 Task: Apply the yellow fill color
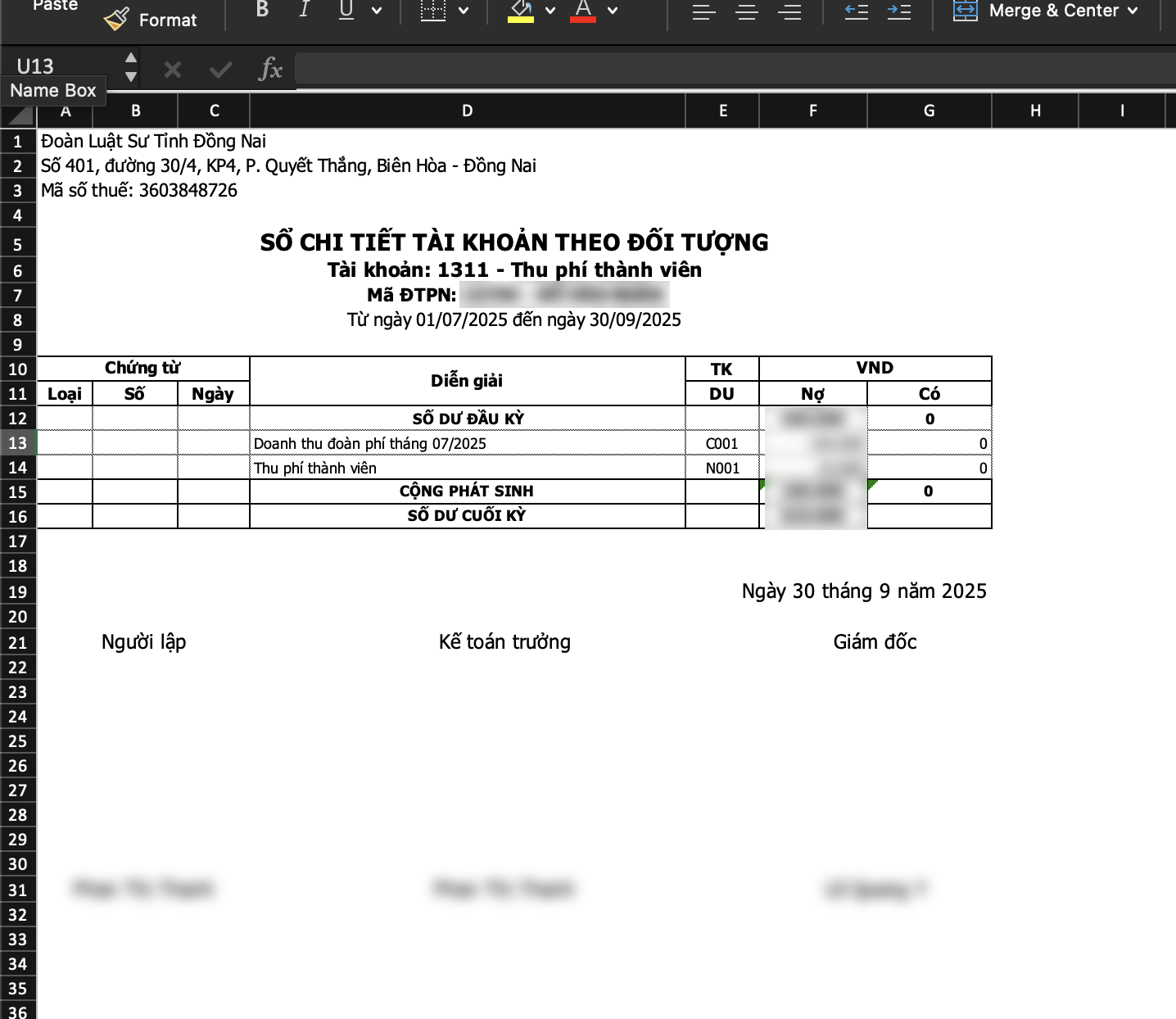[521, 11]
